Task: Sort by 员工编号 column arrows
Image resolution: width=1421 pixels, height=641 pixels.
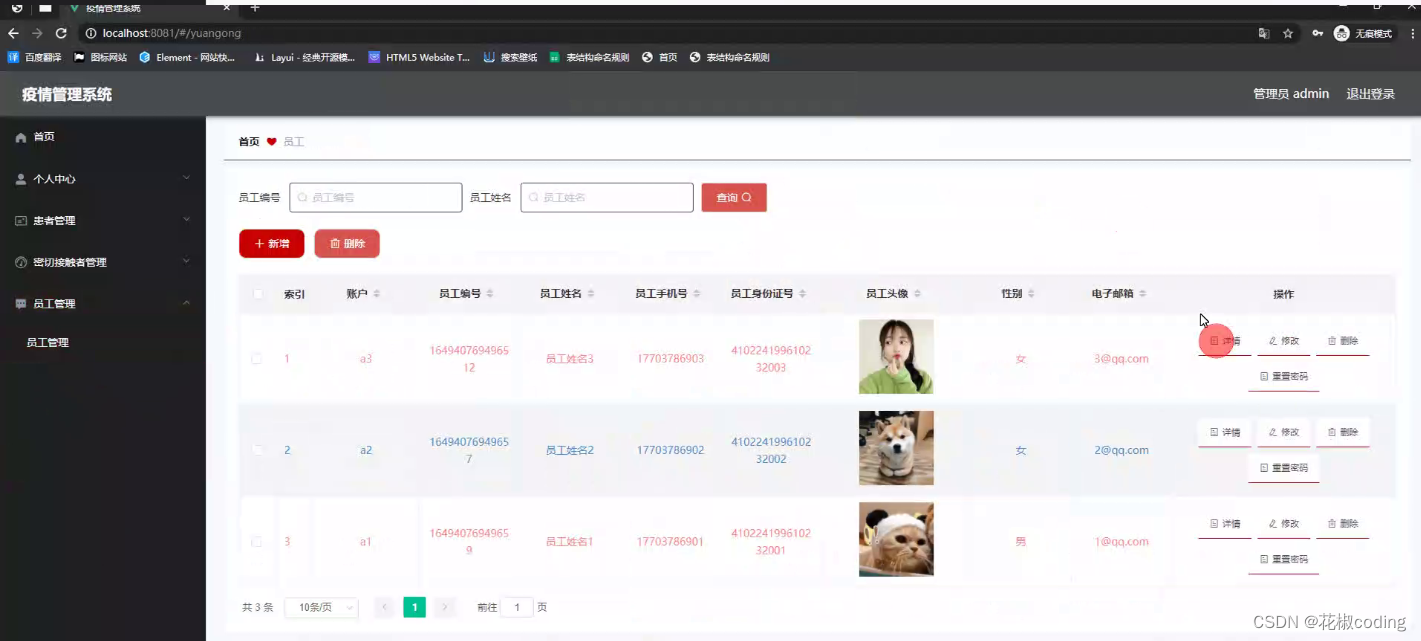Action: tap(491, 294)
